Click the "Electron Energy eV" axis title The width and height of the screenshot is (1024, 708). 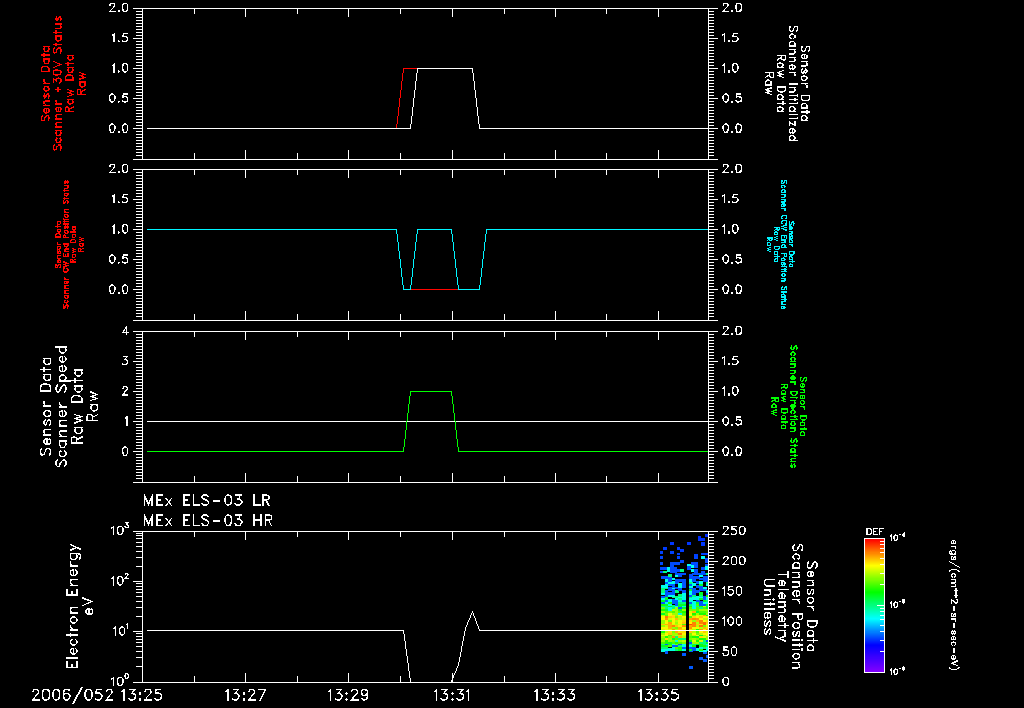(80, 606)
